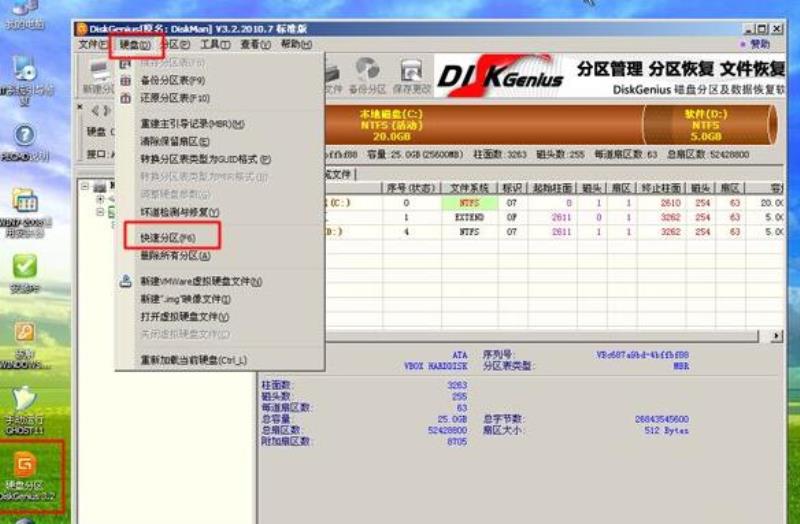Click the disk icon beside 新建VMware虚拟硬盘文件
This screenshot has width=800, height=524.
pos(126,281)
